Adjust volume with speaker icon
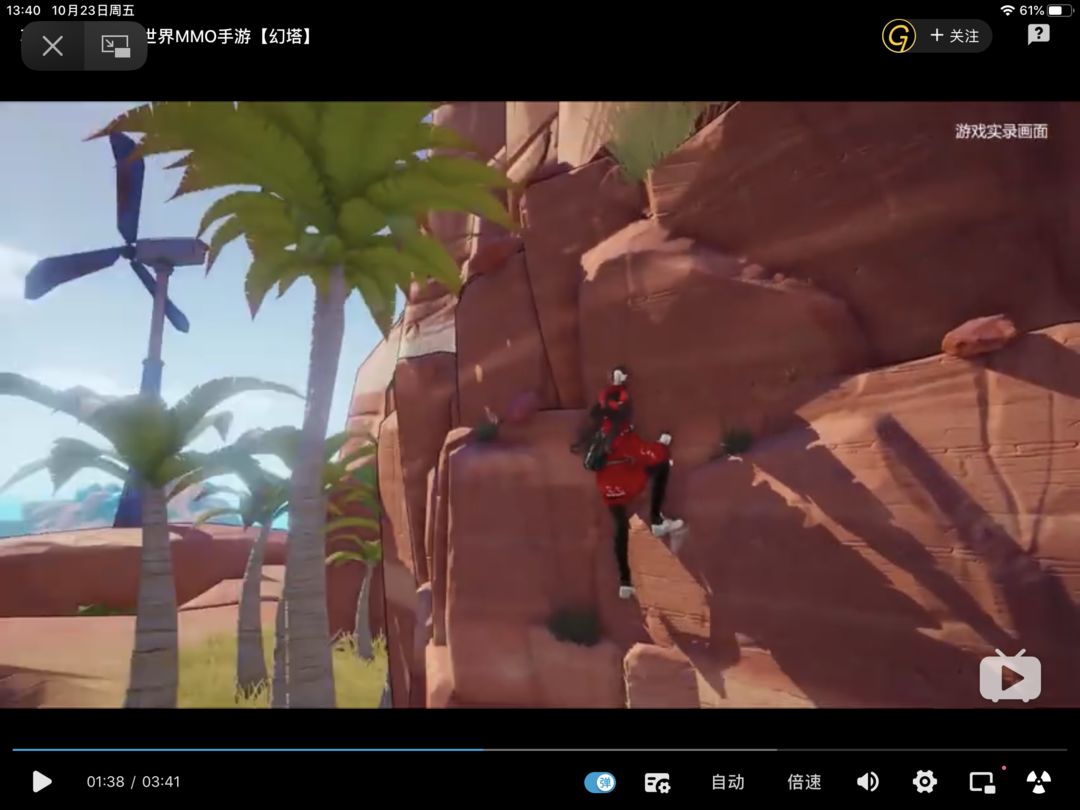Viewport: 1080px width, 810px height. pyautogui.click(x=867, y=782)
